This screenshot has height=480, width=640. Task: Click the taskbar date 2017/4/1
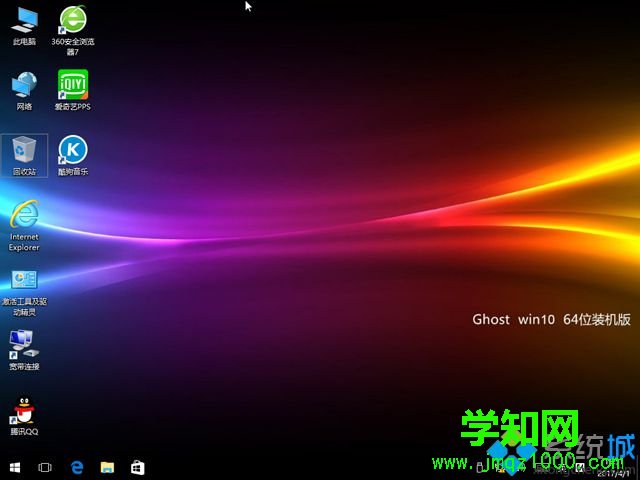pos(613,474)
